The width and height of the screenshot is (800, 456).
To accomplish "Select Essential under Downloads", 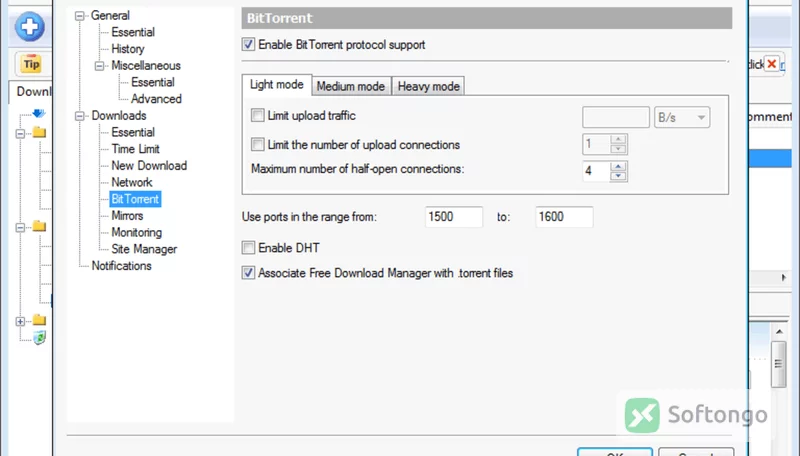I will 133,132.
